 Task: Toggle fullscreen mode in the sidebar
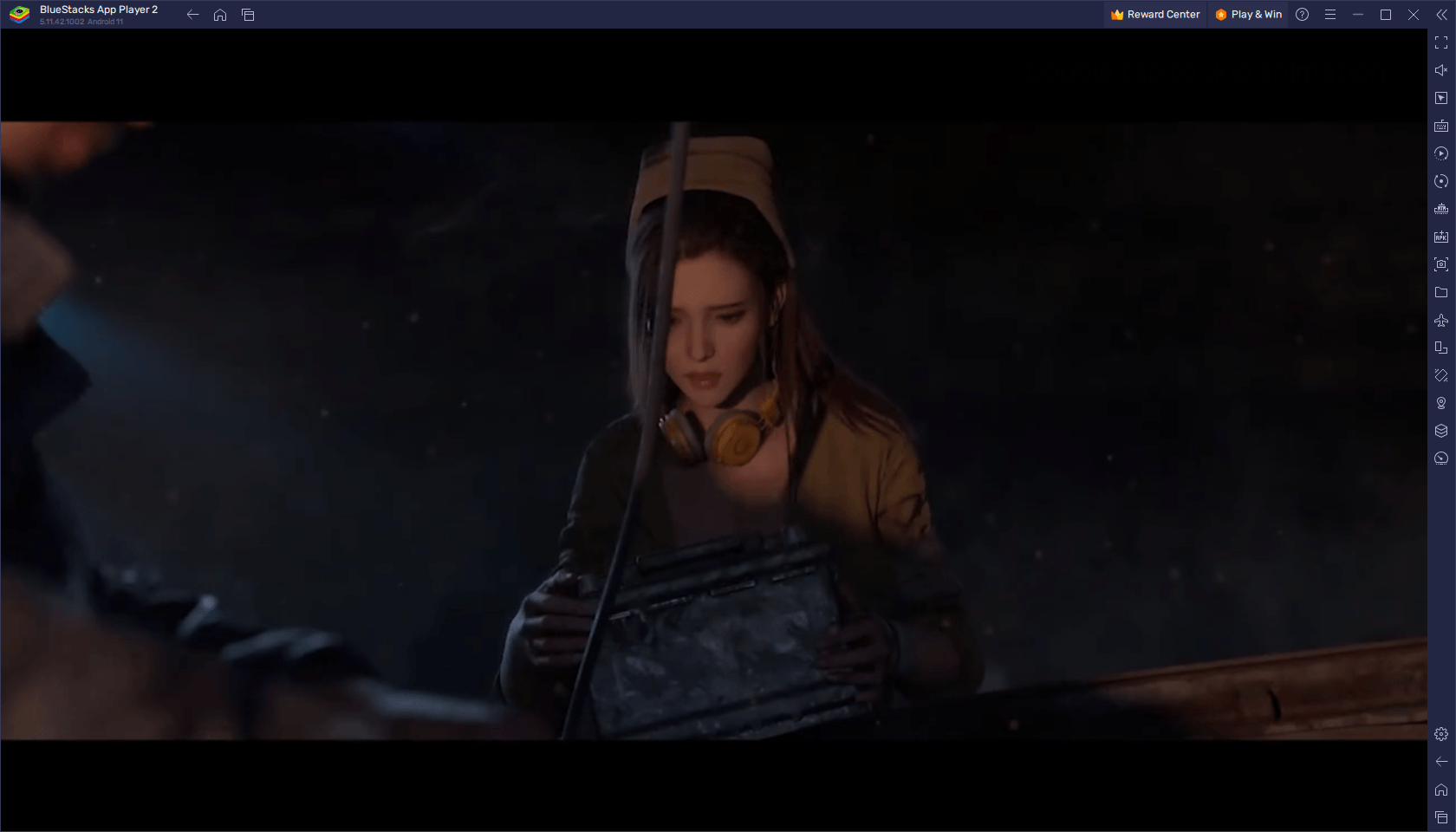1441,42
